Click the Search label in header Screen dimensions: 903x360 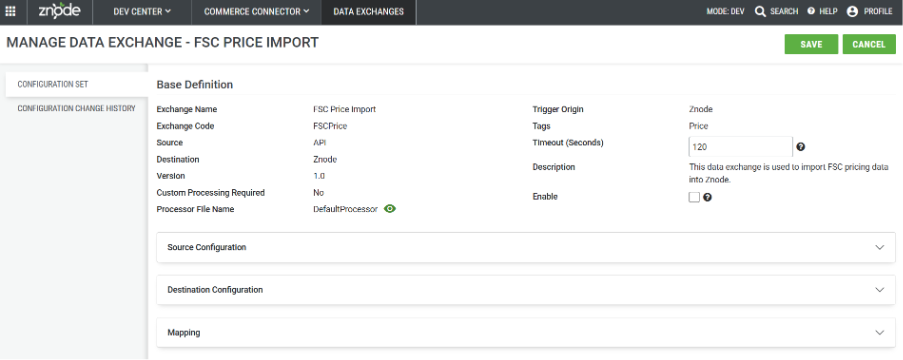click(x=784, y=12)
